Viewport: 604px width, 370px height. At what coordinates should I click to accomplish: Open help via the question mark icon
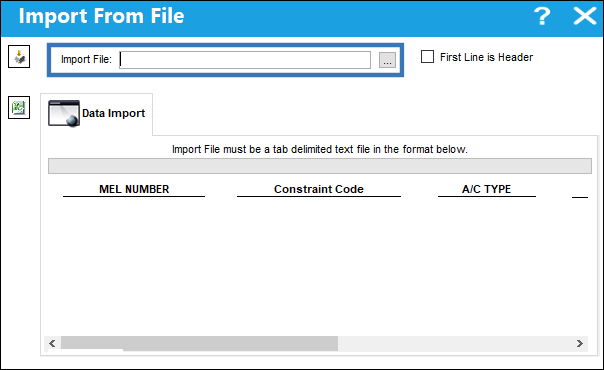tap(542, 17)
